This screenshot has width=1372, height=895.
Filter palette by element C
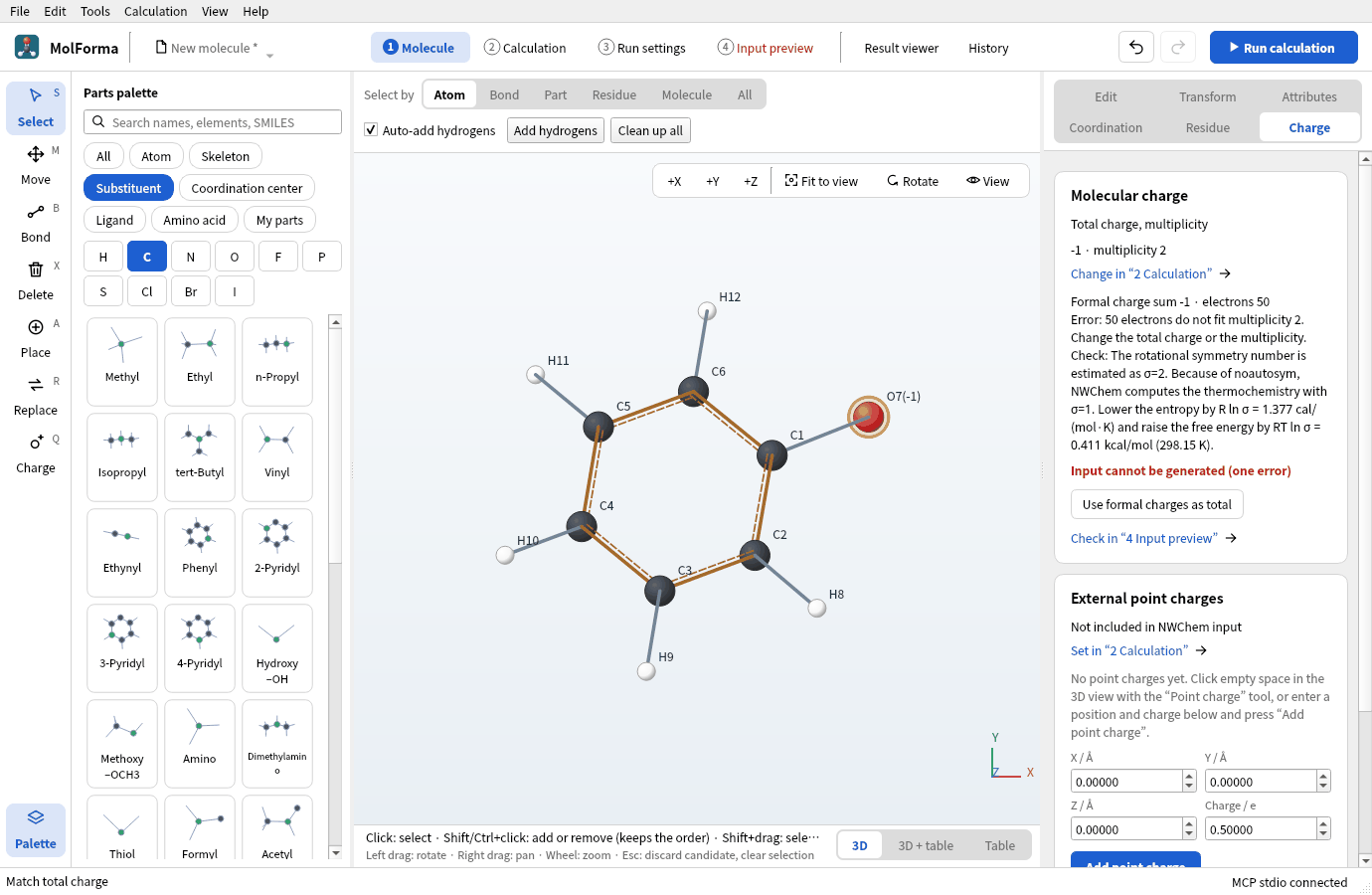(x=147, y=257)
